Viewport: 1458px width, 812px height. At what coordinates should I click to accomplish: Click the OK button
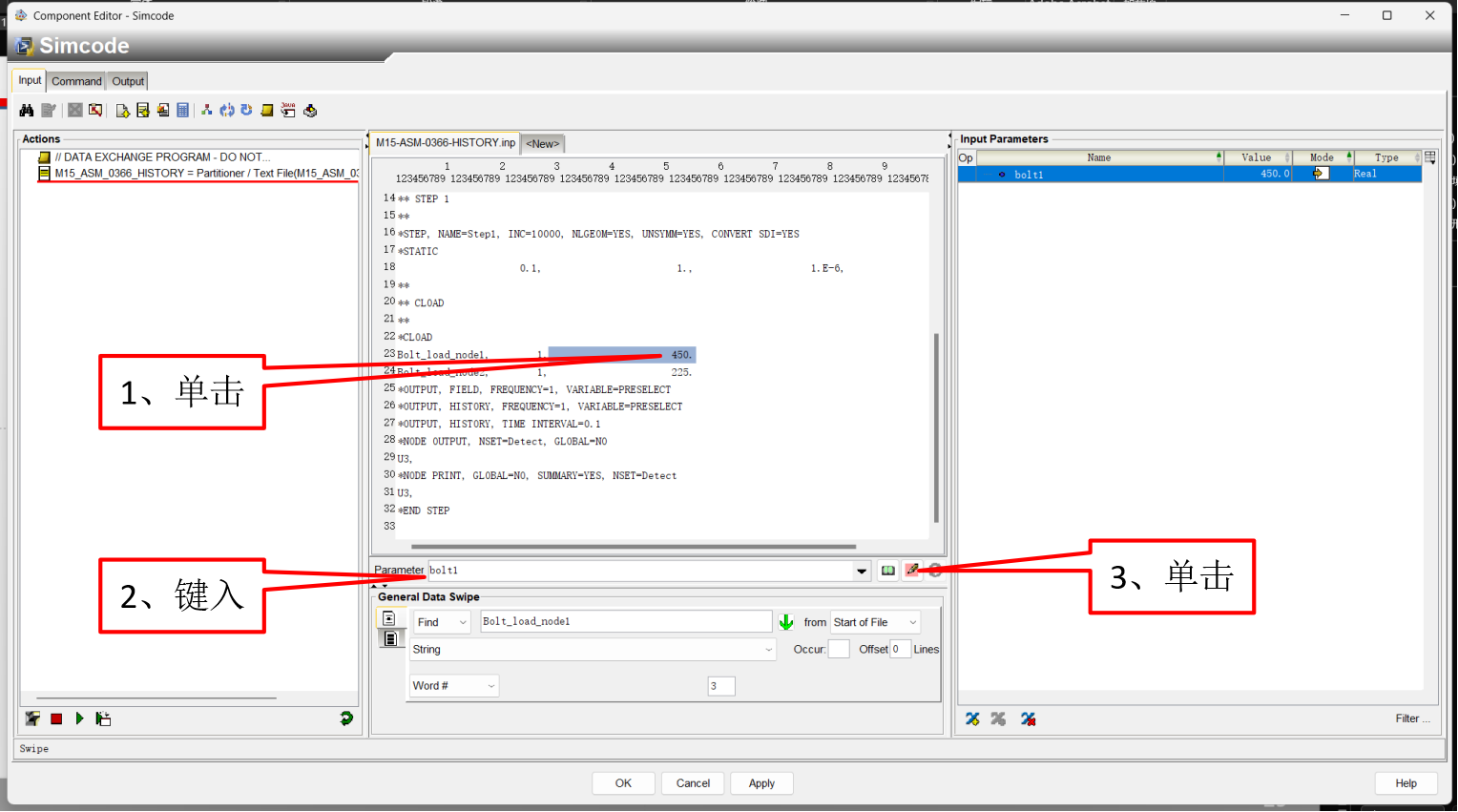pos(623,783)
